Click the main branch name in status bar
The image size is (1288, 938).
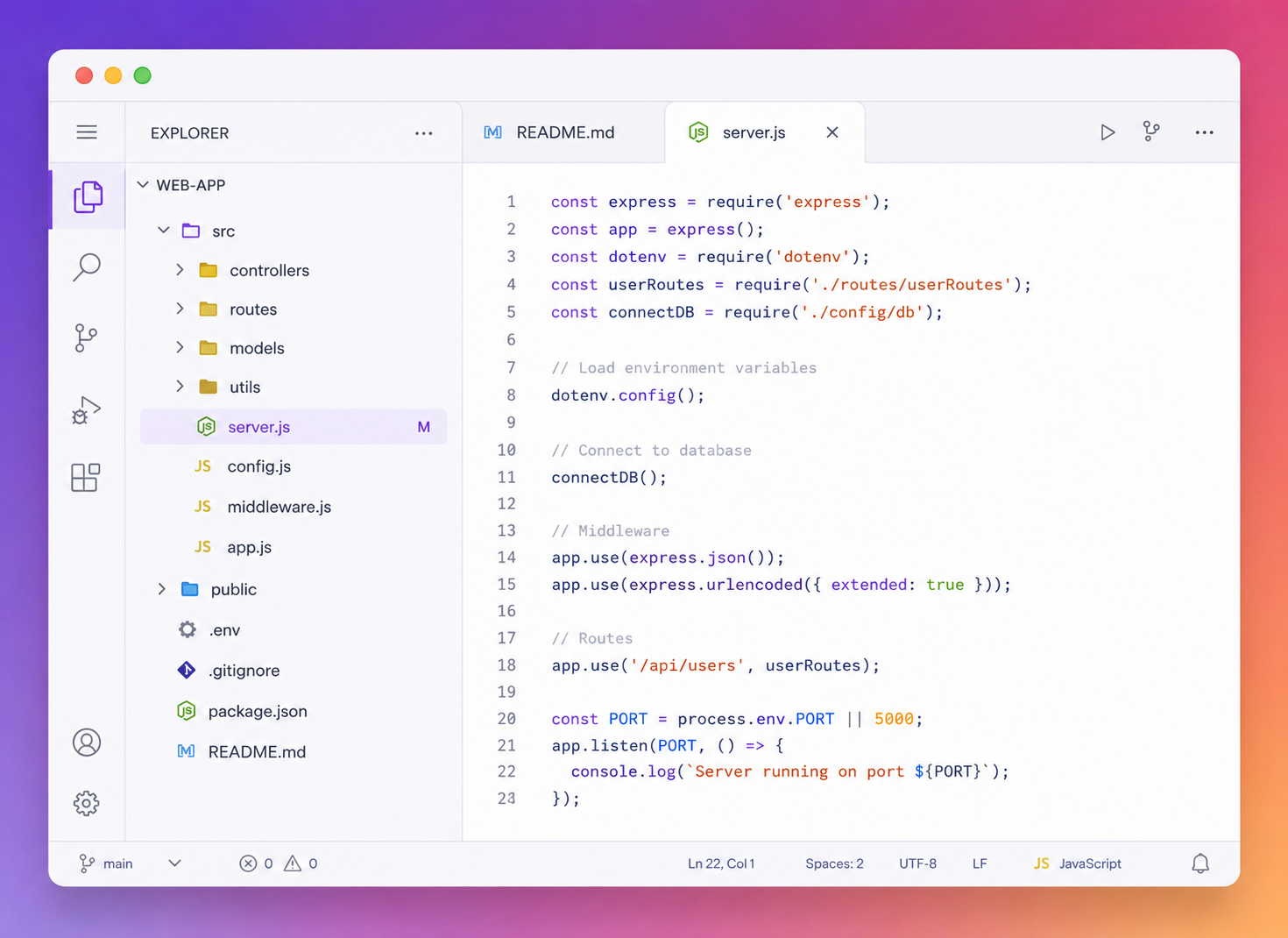point(118,863)
